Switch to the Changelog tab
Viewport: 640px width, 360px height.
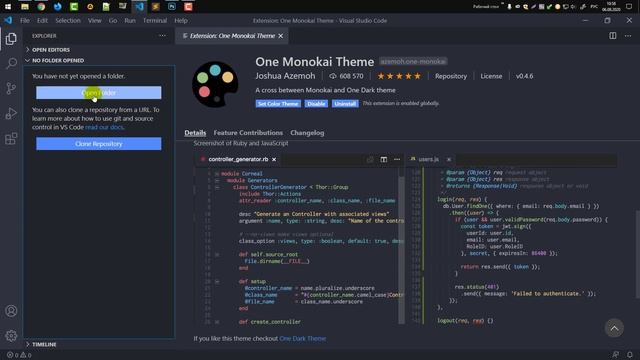click(x=307, y=133)
